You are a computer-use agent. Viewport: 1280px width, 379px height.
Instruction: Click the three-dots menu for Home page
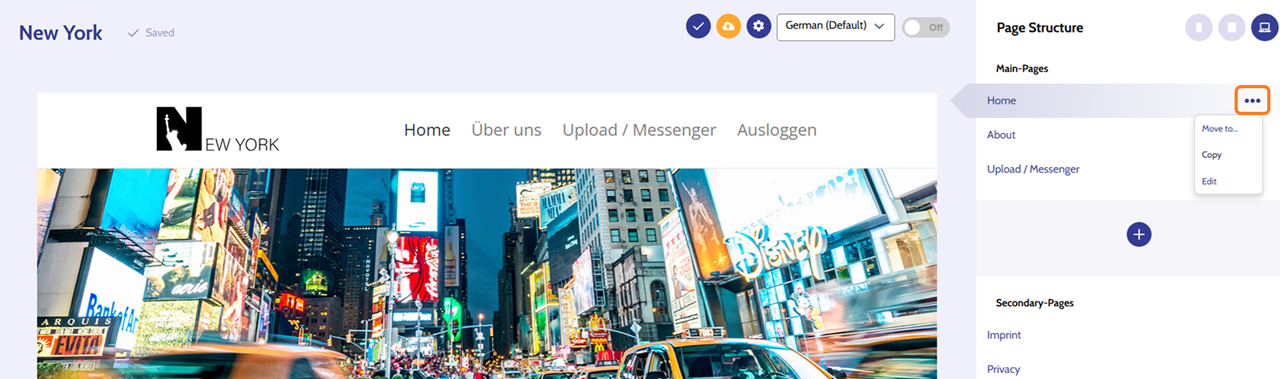point(1253,100)
